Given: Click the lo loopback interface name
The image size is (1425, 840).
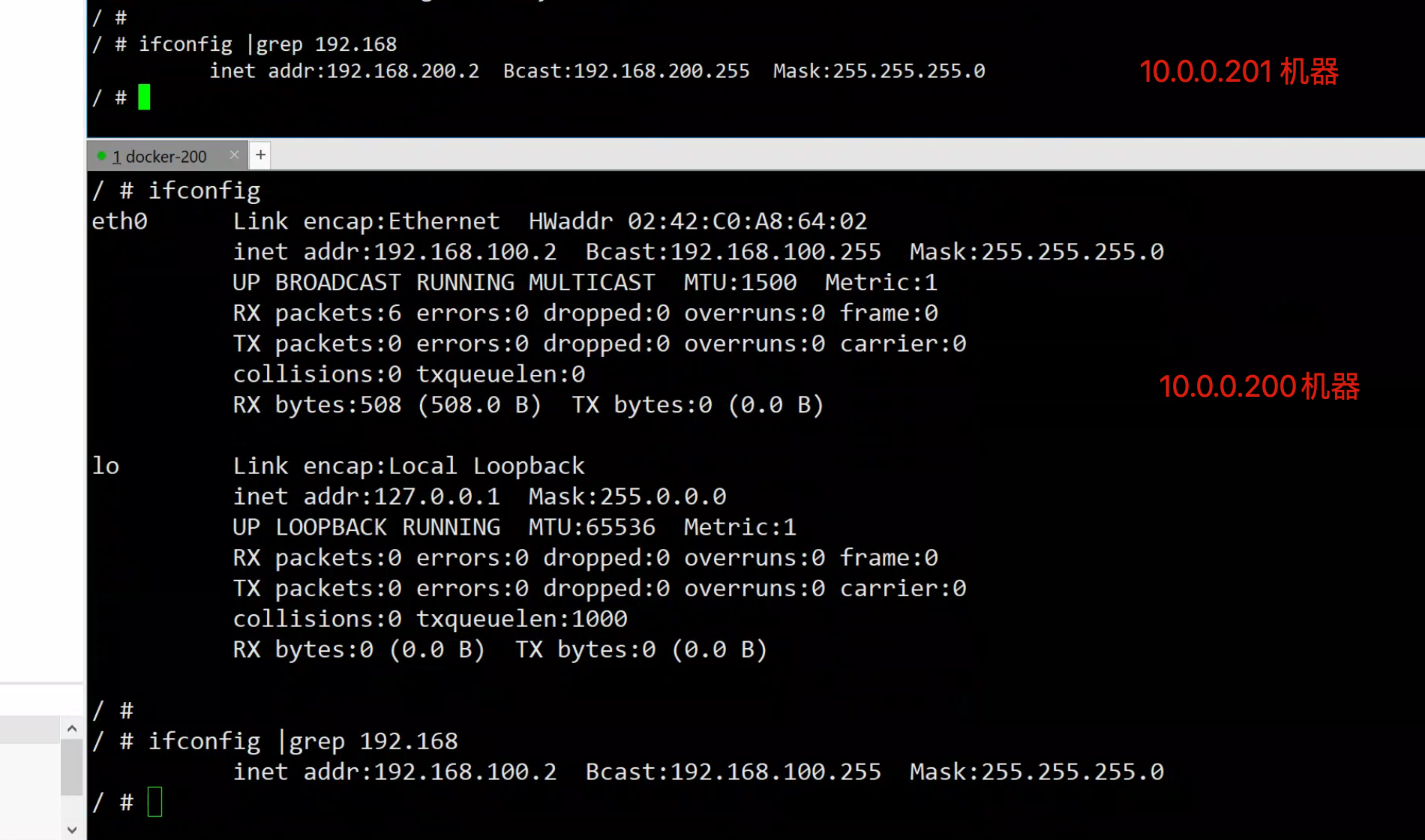Looking at the screenshot, I should tap(106, 466).
